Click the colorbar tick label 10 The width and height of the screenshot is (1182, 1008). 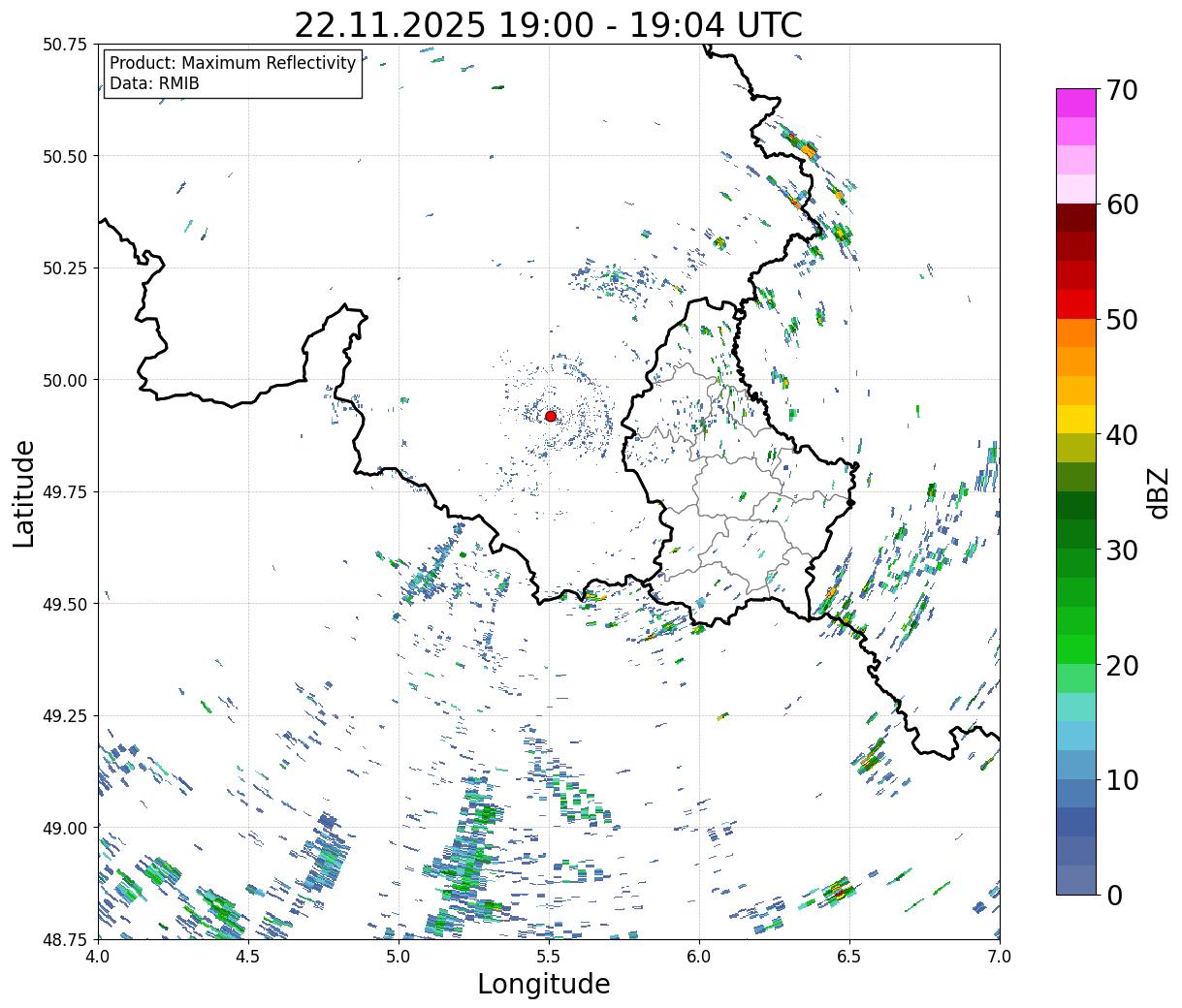(x=1121, y=780)
